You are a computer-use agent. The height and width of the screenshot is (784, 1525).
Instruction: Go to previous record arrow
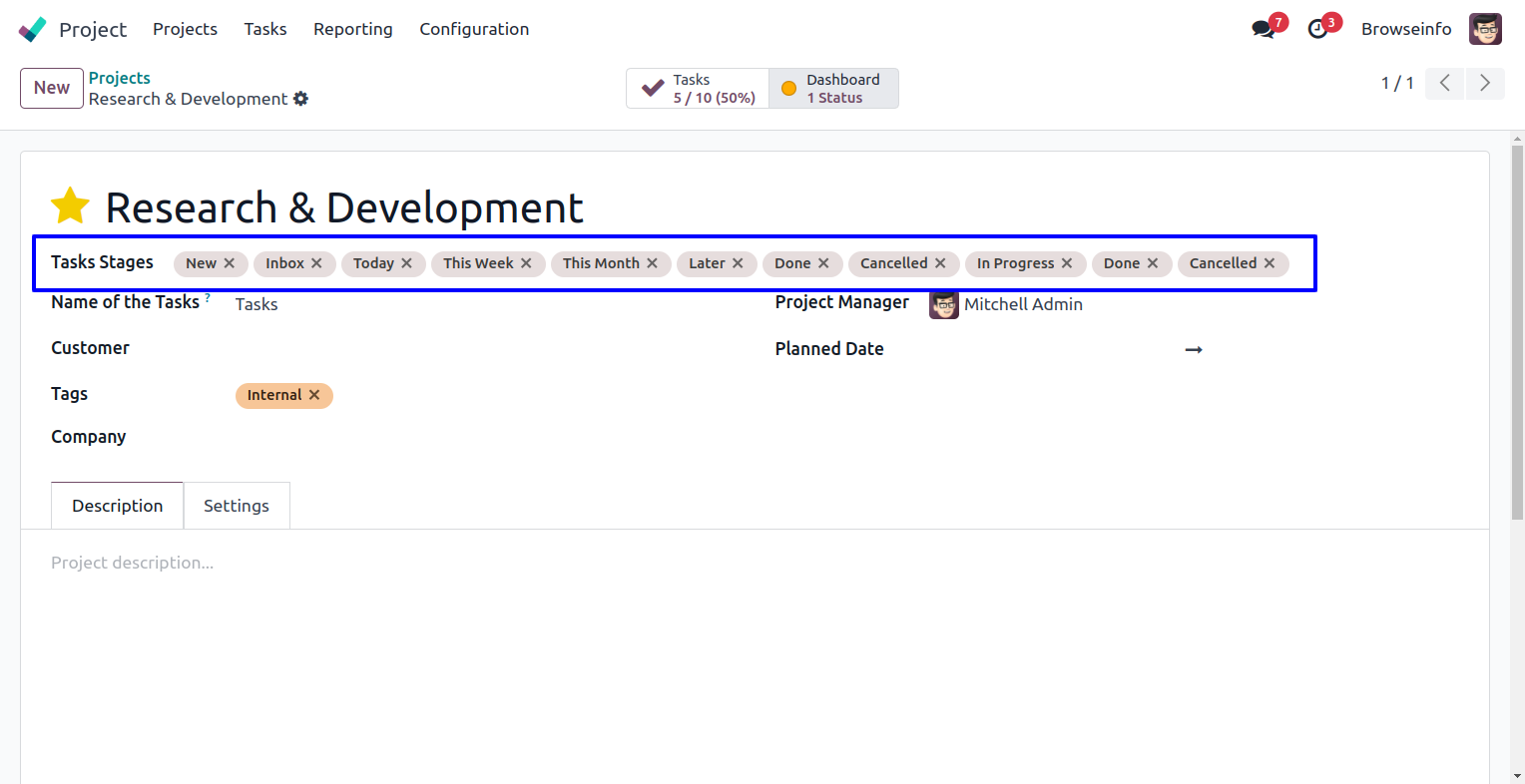(1444, 83)
